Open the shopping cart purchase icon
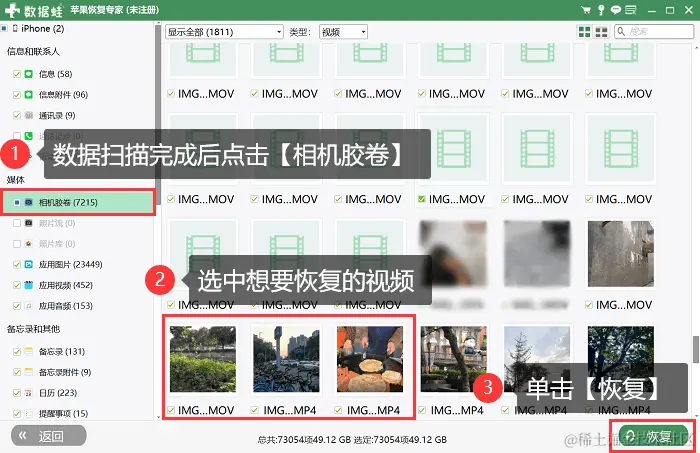The image size is (700, 453). click(x=585, y=9)
